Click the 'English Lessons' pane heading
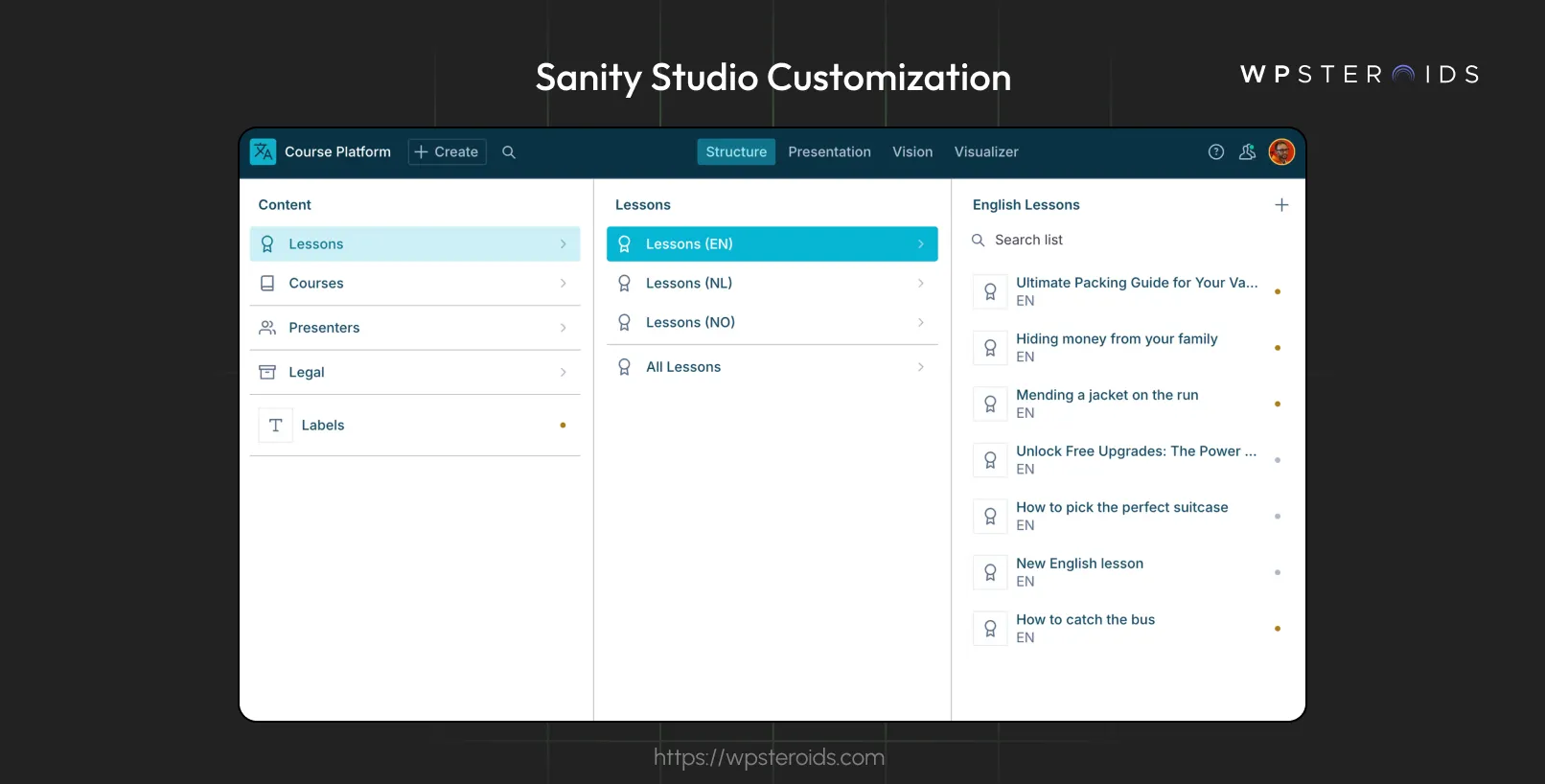The image size is (1545, 784). click(1026, 205)
